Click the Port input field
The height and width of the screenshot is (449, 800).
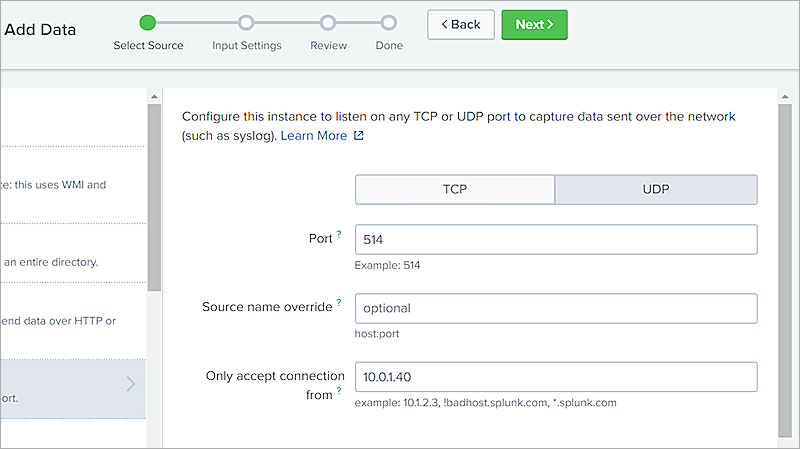coord(555,240)
